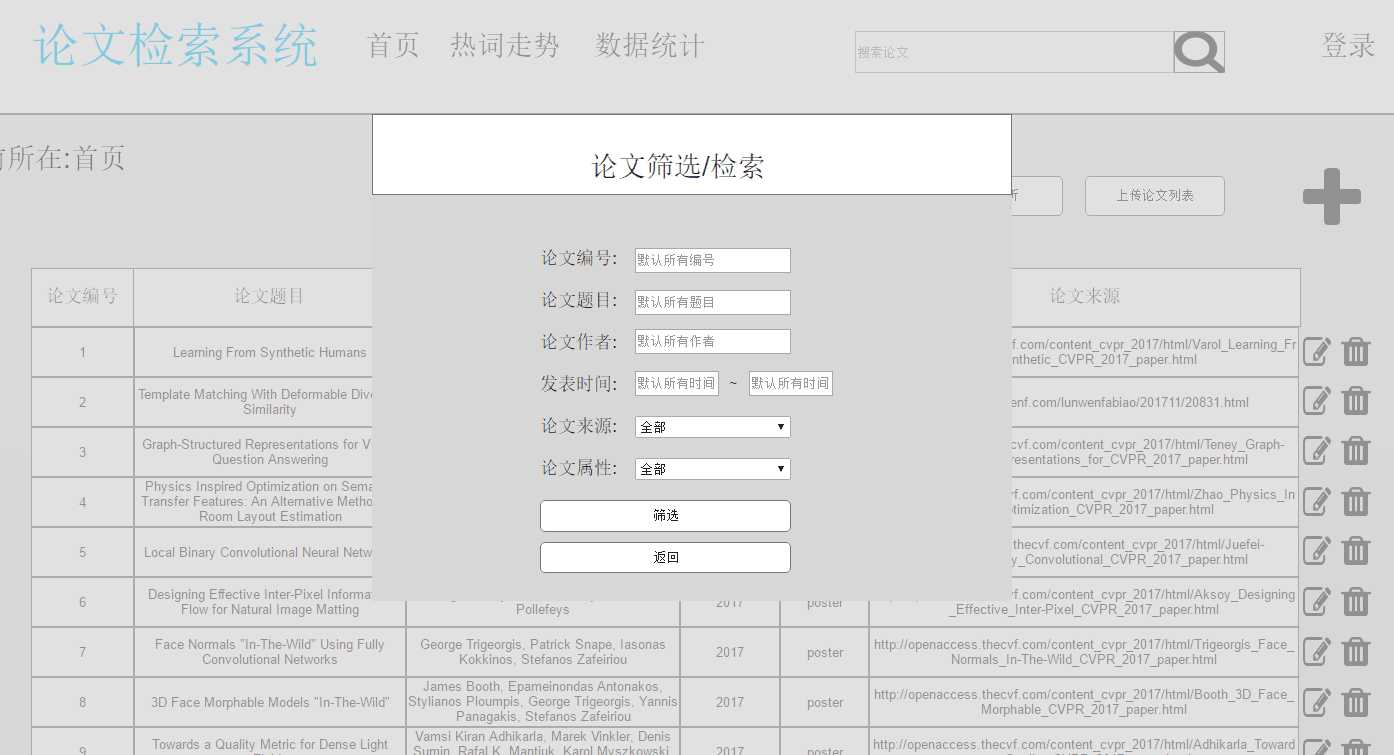Edit paper row 4 pencil icon
This screenshot has height=755, width=1394.
coord(1317,501)
